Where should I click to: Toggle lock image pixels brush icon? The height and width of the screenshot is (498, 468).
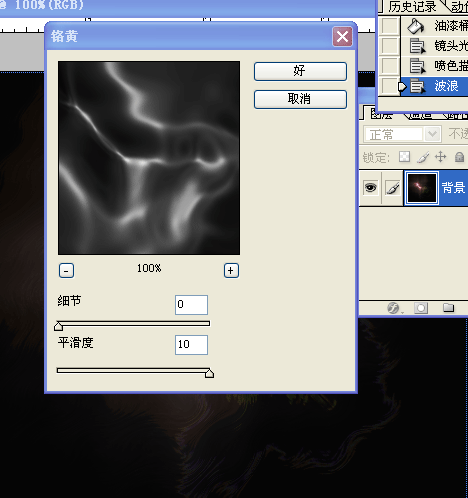423,157
